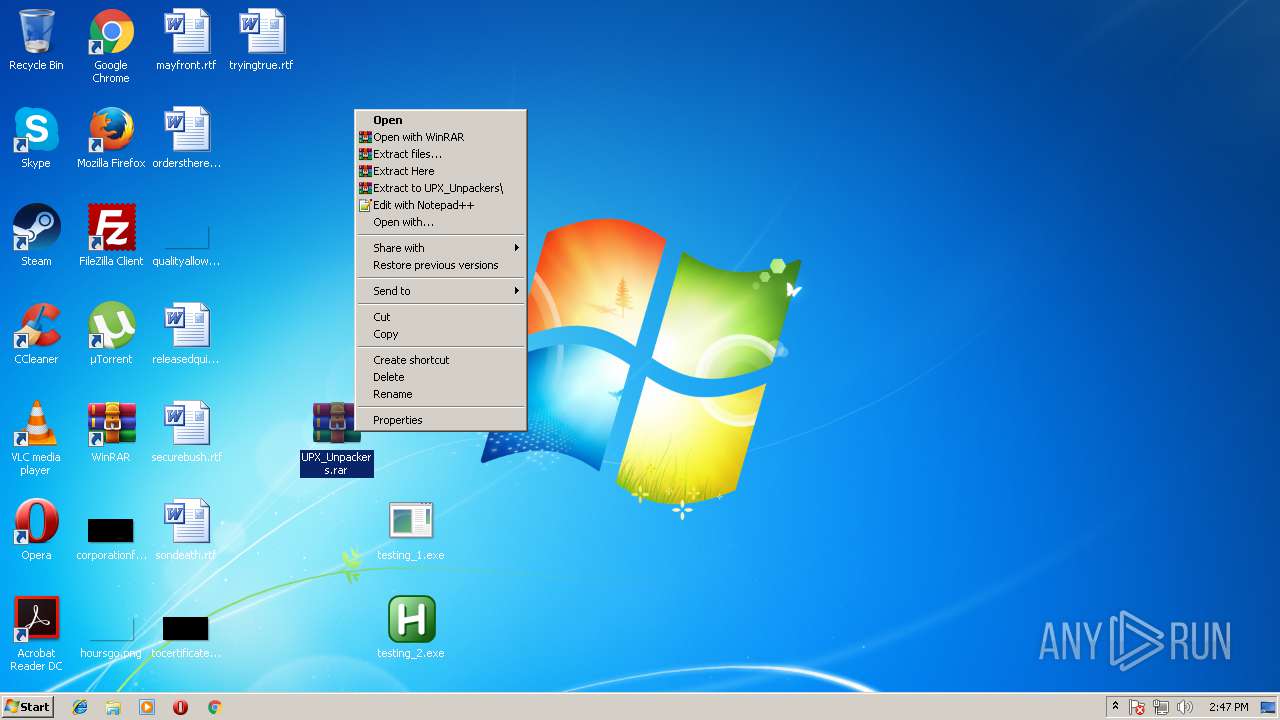The height and width of the screenshot is (720, 1280).
Task: Open the Recycle Bin desktop icon
Action: (x=36, y=40)
